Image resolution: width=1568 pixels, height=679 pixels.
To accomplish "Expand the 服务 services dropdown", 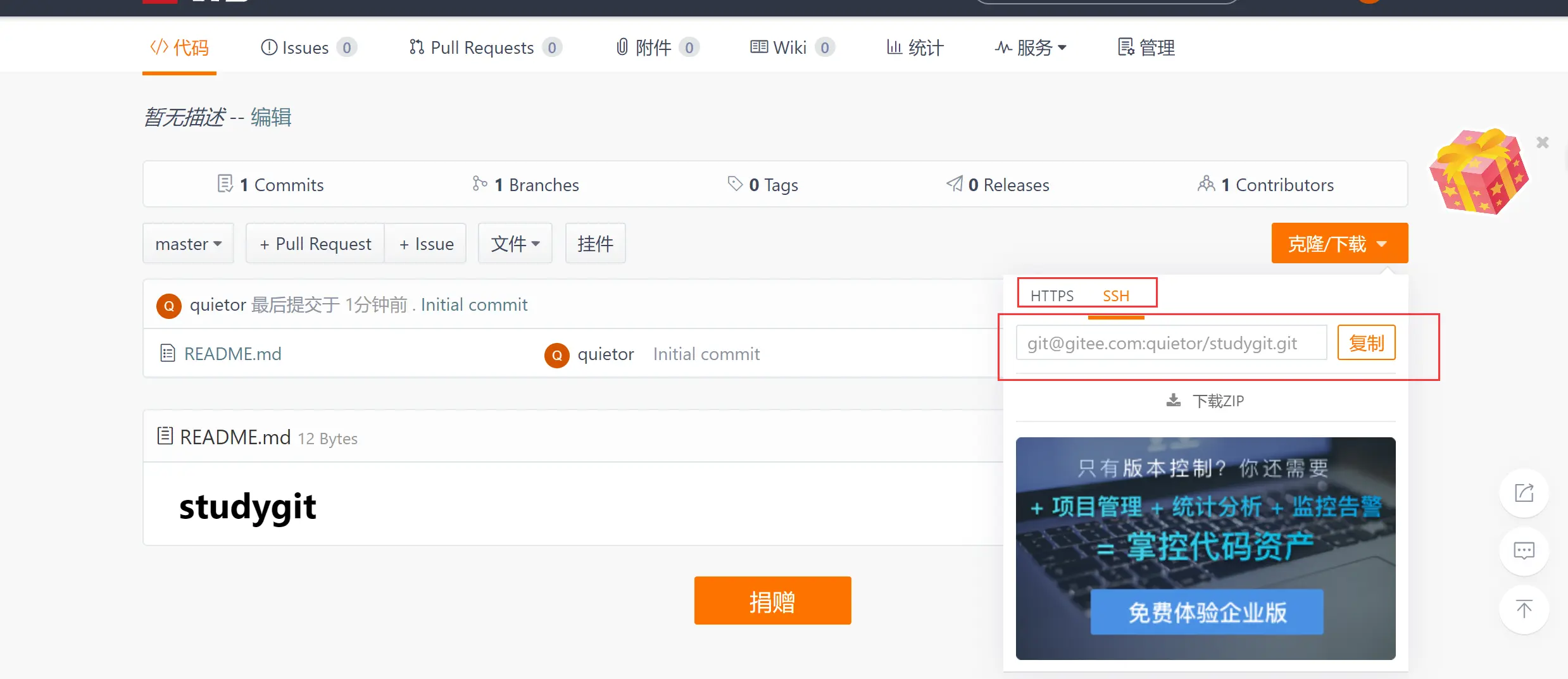I will [x=1031, y=47].
